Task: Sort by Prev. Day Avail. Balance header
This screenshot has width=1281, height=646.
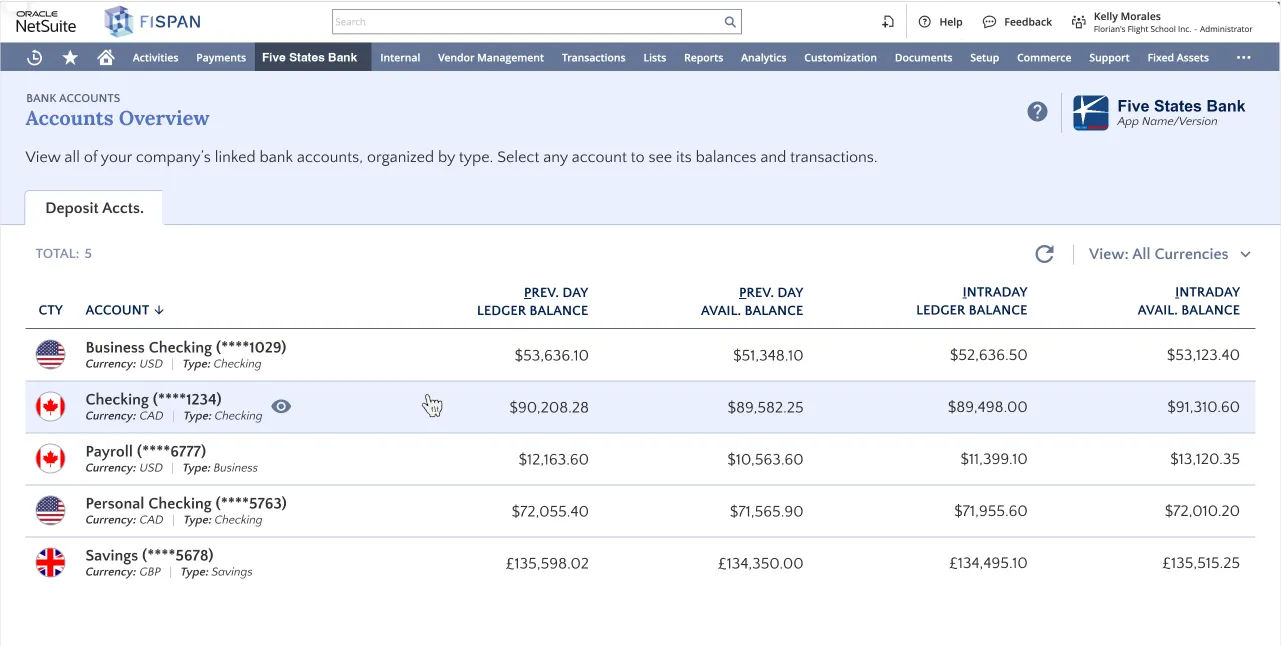Action: click(752, 301)
